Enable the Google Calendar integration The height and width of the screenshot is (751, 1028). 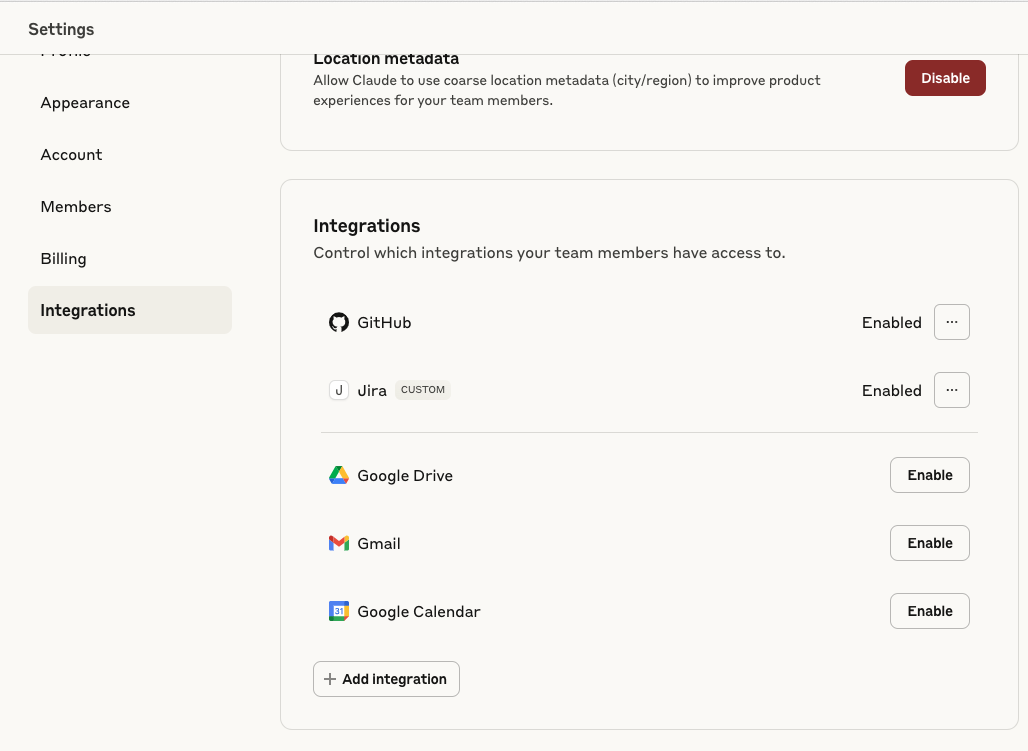929,611
